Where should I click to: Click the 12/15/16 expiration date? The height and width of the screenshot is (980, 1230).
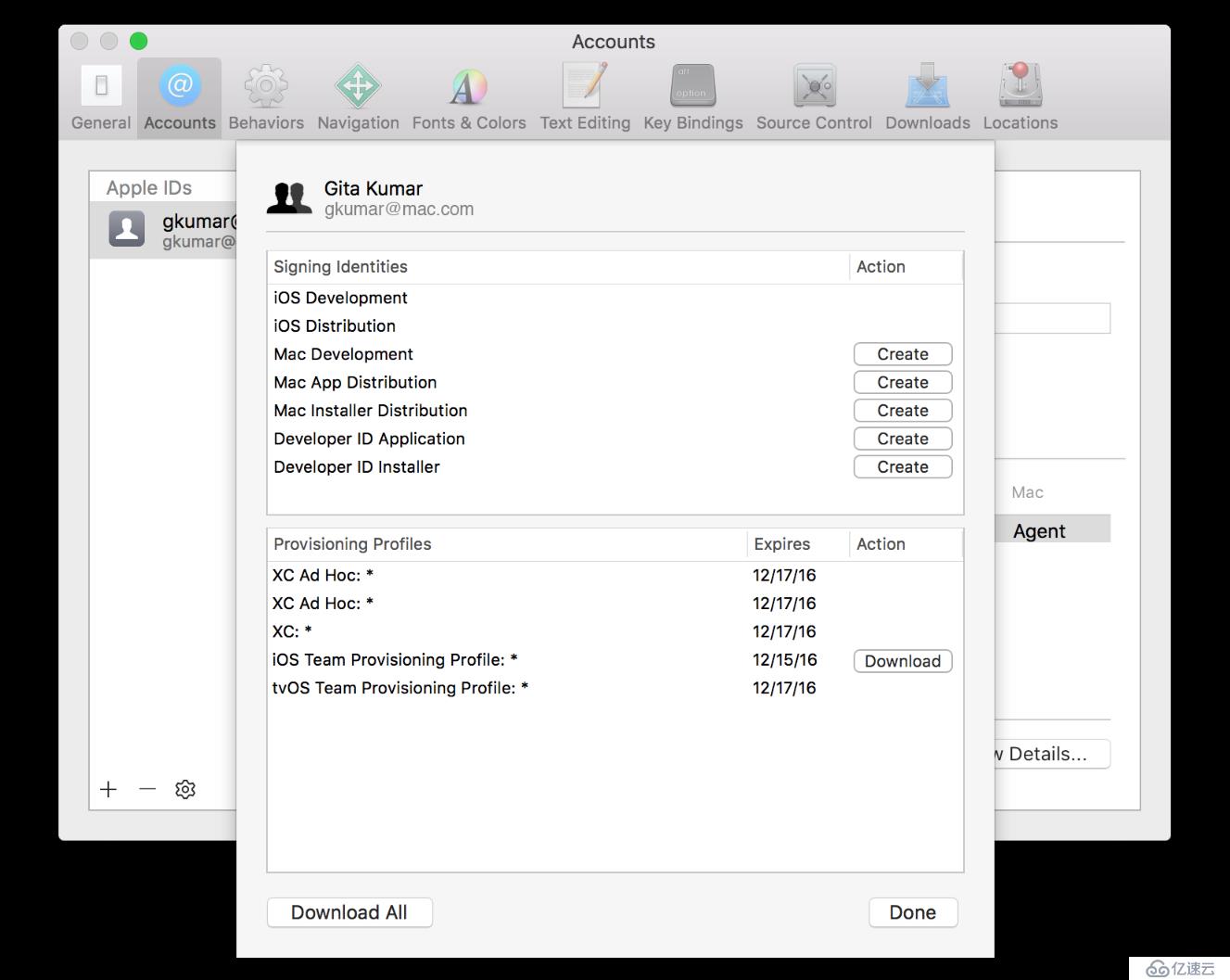784,660
